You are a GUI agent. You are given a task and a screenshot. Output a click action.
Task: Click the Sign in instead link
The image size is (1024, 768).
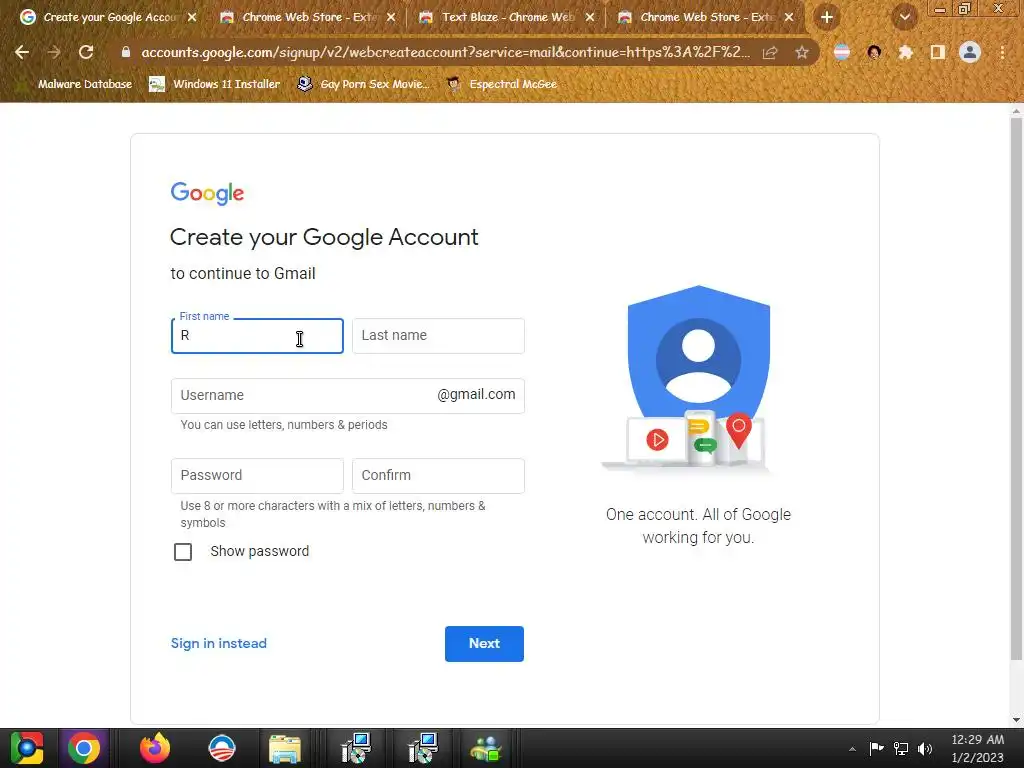pos(219,643)
